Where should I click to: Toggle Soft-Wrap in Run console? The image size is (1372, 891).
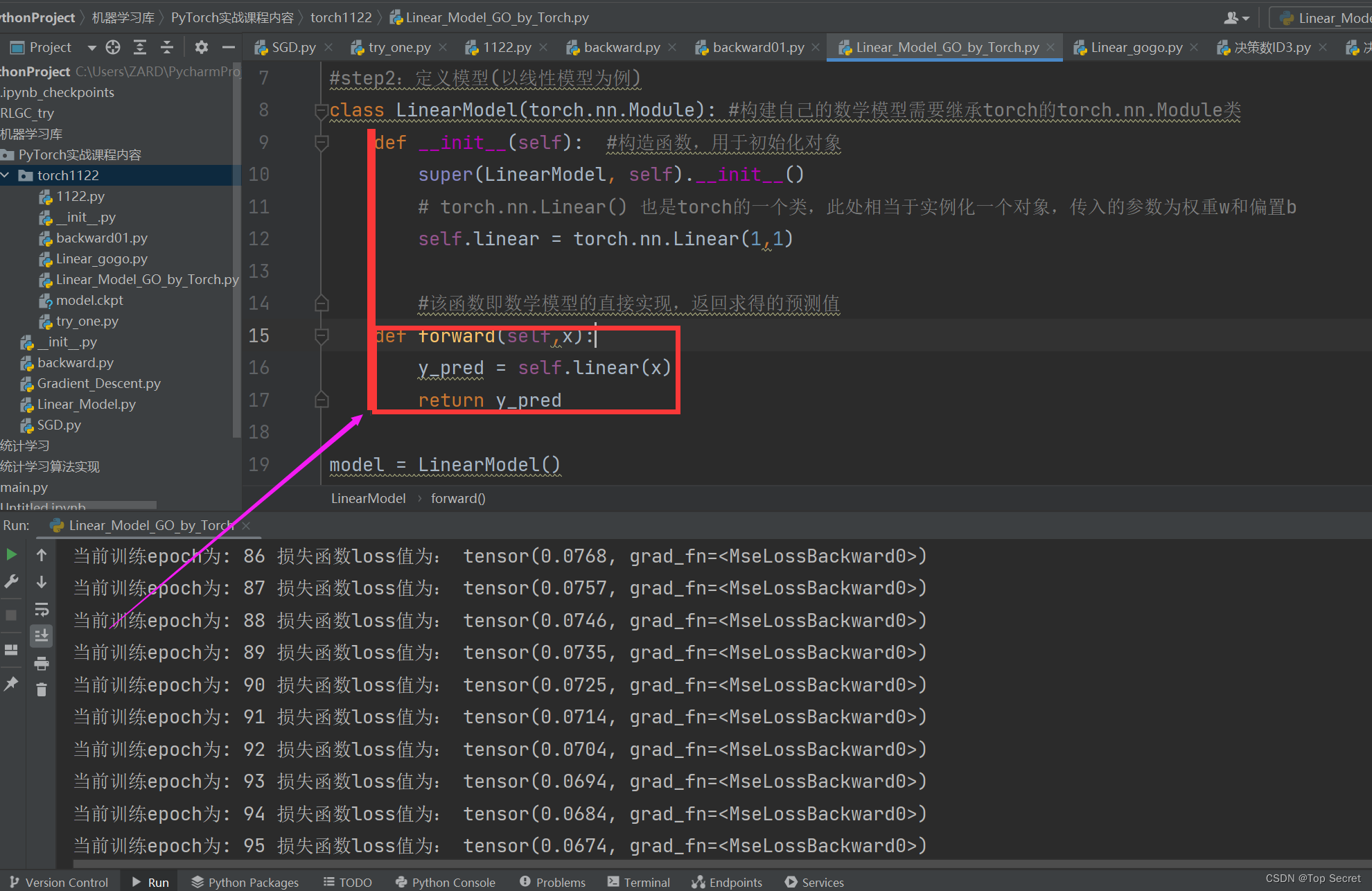[x=42, y=610]
